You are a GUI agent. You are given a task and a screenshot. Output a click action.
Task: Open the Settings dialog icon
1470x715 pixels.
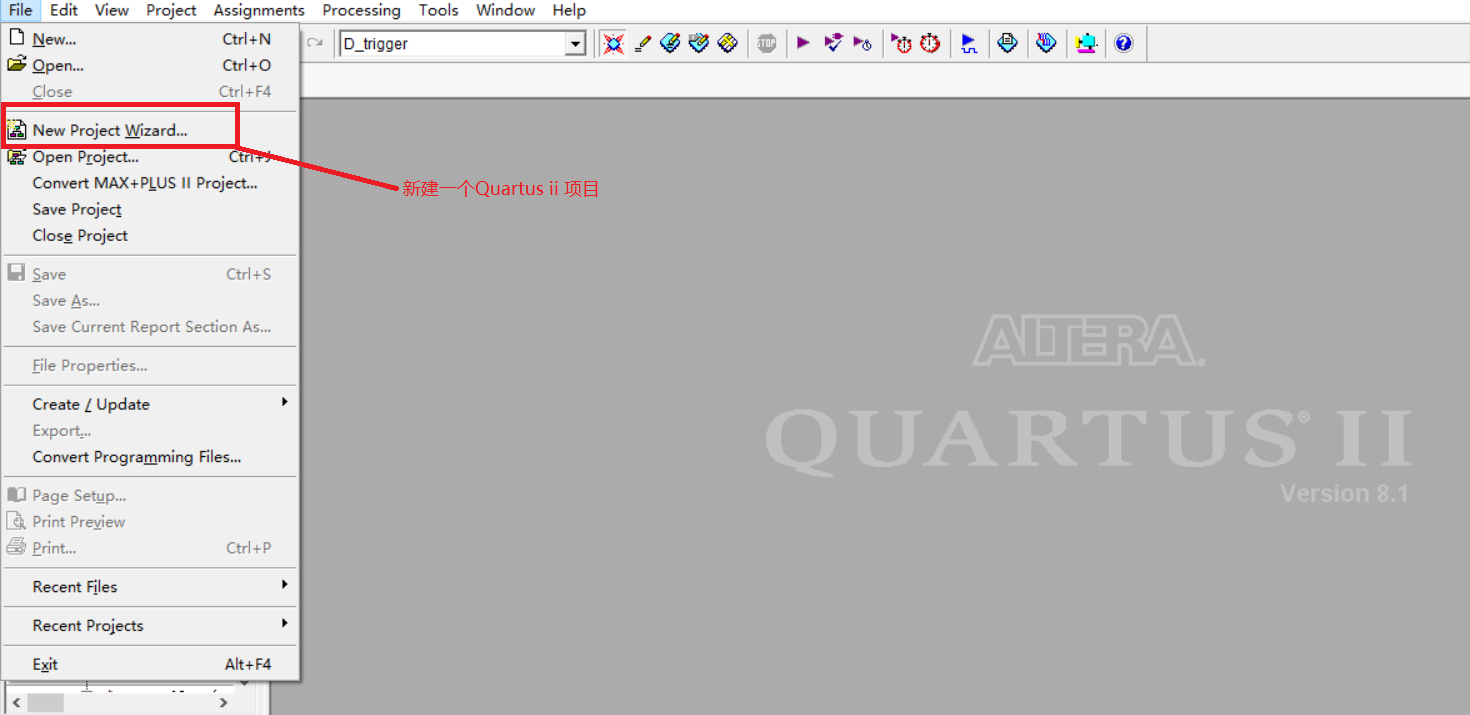pyautogui.click(x=613, y=42)
